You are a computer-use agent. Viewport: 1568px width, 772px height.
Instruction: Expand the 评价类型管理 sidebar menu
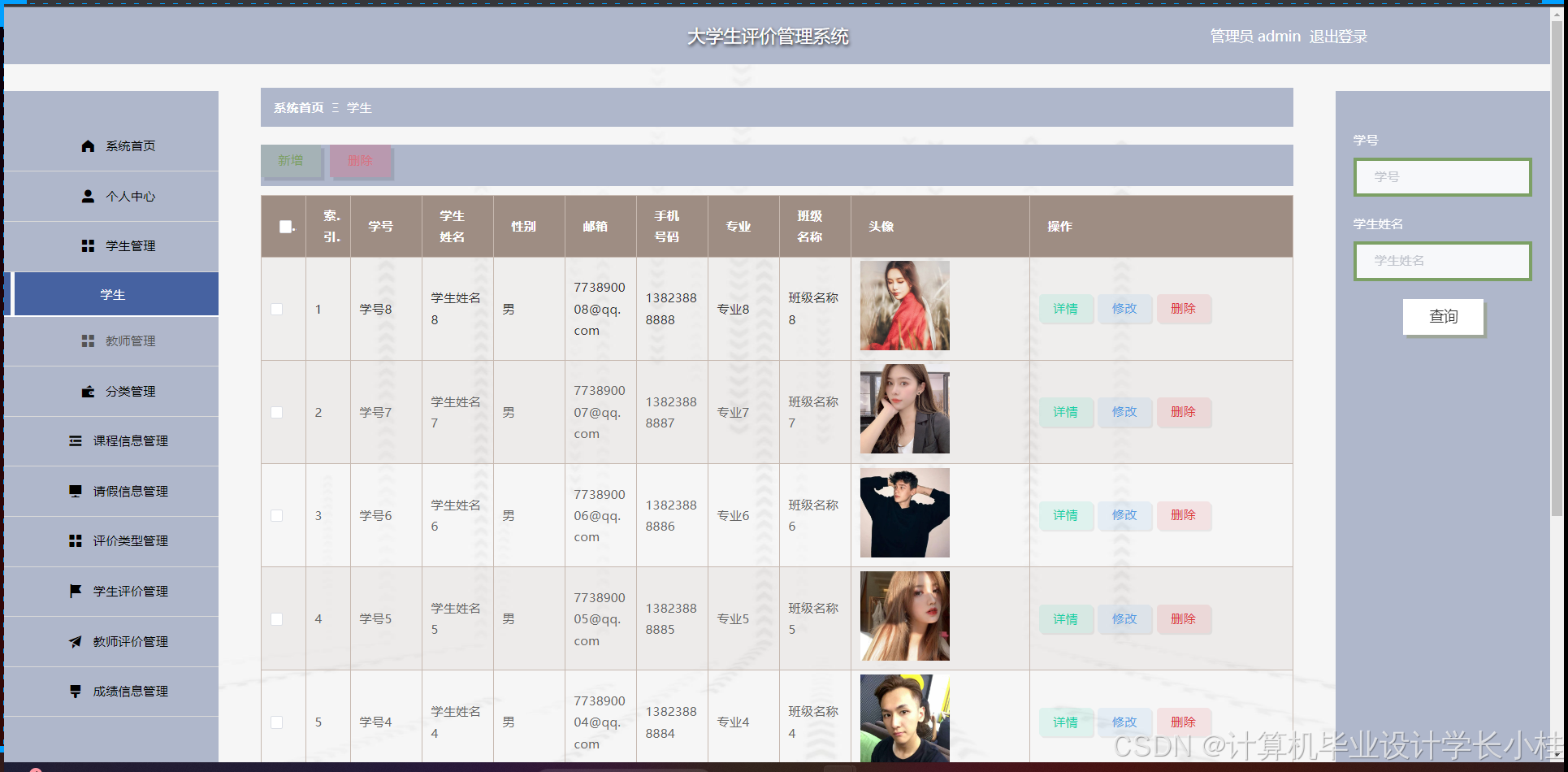coord(111,541)
